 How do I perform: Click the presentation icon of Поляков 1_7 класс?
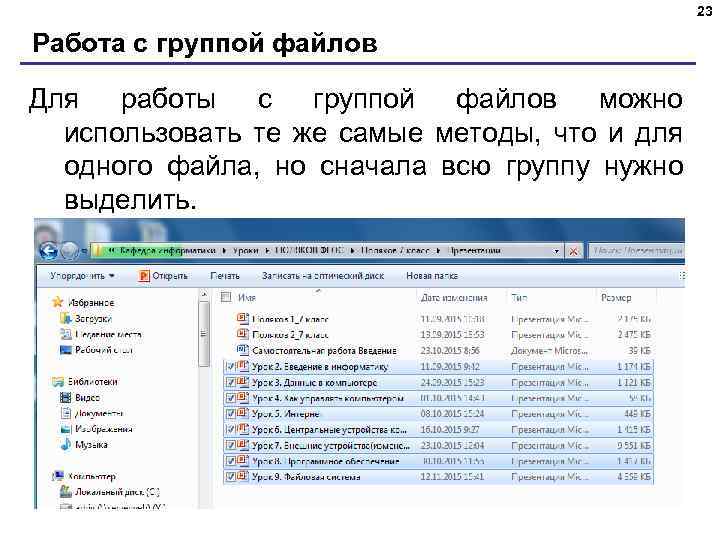[x=242, y=318]
